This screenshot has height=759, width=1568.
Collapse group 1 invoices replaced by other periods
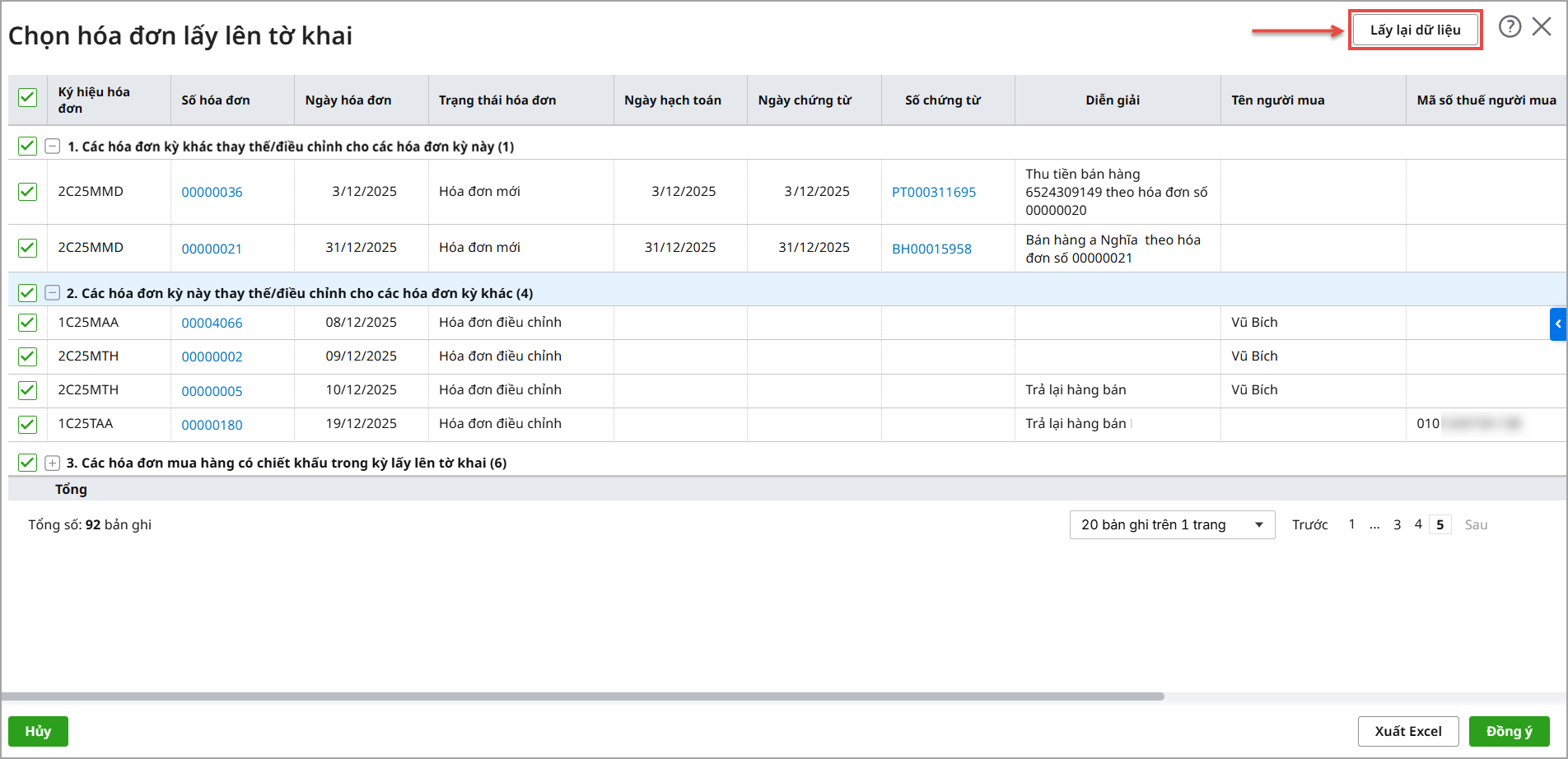(x=53, y=147)
